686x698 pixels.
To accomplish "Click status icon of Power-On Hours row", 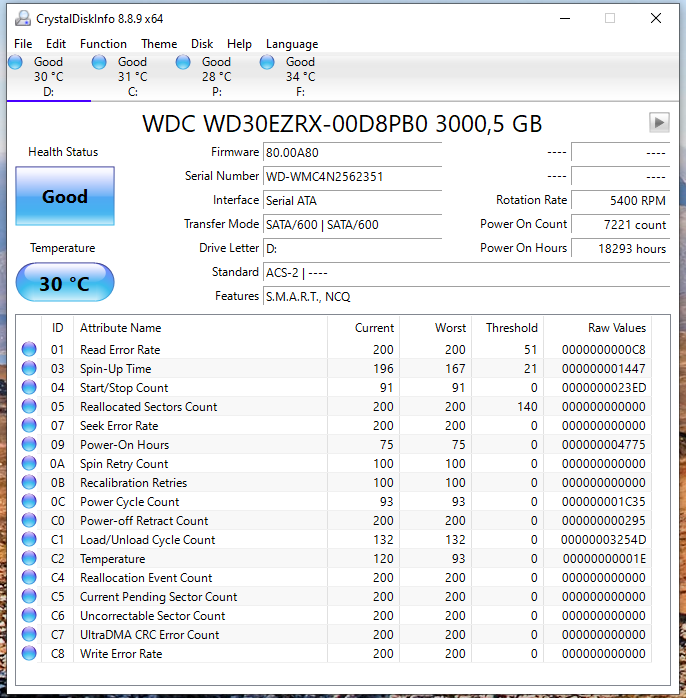I will (29, 444).
